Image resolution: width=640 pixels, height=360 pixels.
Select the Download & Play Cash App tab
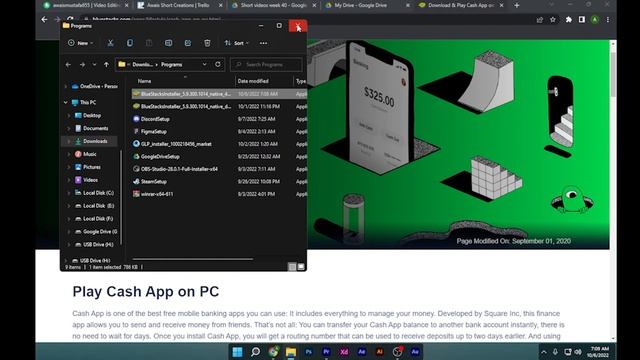point(461,5)
